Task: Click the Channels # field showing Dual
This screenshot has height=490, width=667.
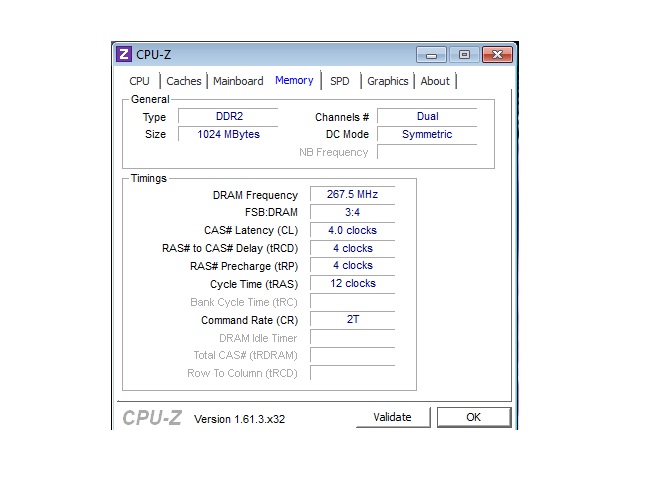Action: [427, 117]
